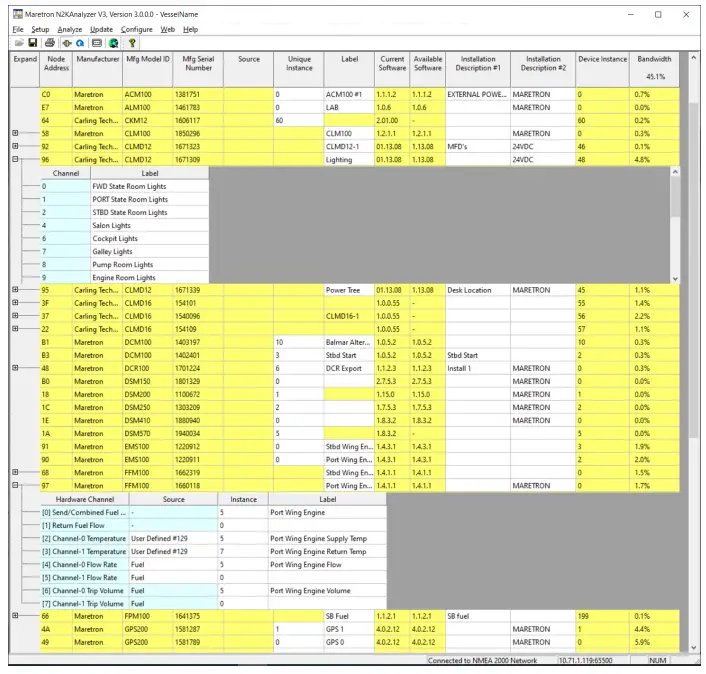Click the DCR Export label cell
Screen dimensions: 706x674
tap(348, 368)
